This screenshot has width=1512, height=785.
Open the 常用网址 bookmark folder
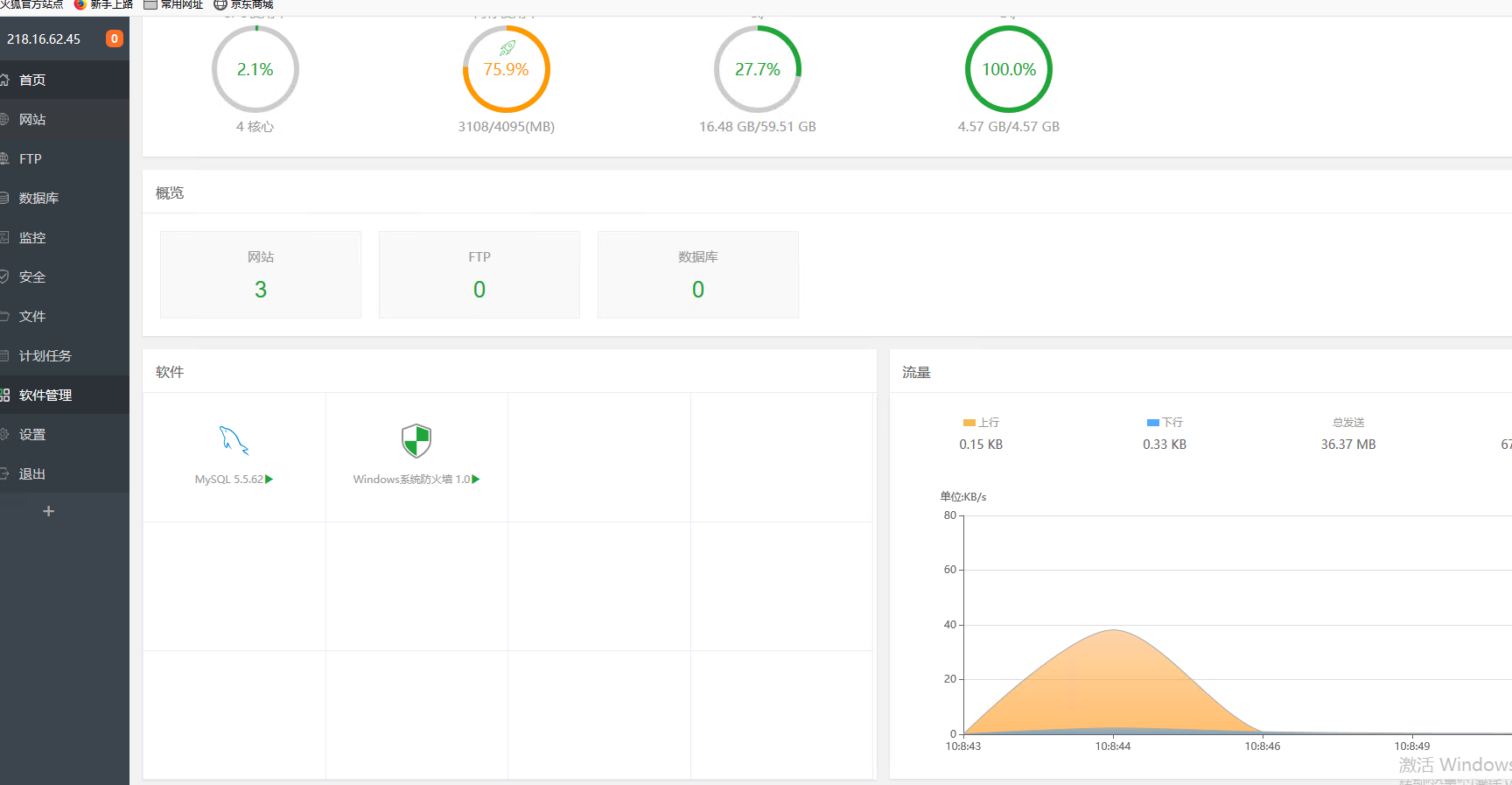point(173,4)
